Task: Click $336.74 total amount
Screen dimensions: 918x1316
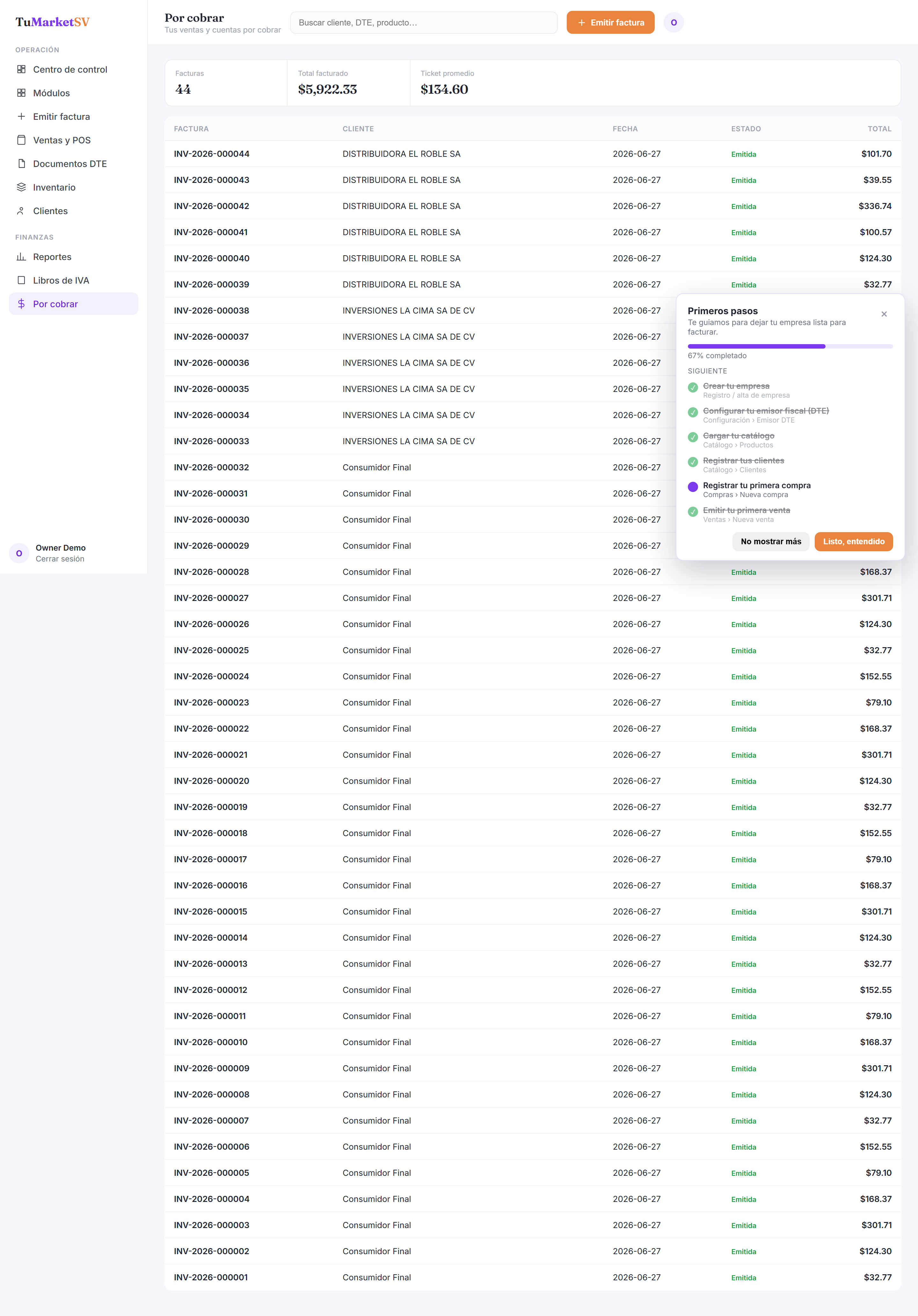Action: tap(875, 206)
